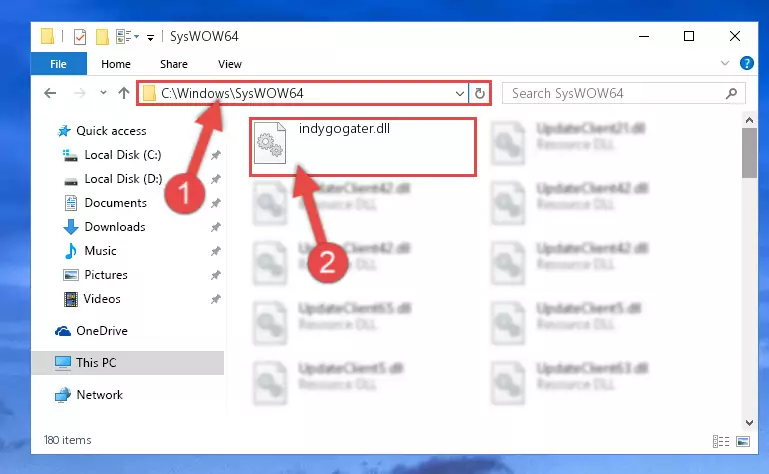This screenshot has width=769, height=474.
Task: Close the SysWOW64 window
Action: [x=735, y=36]
